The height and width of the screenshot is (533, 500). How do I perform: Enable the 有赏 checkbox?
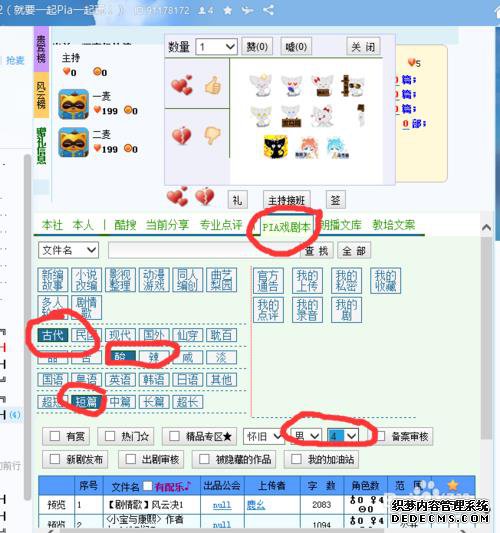pyautogui.click(x=55, y=436)
